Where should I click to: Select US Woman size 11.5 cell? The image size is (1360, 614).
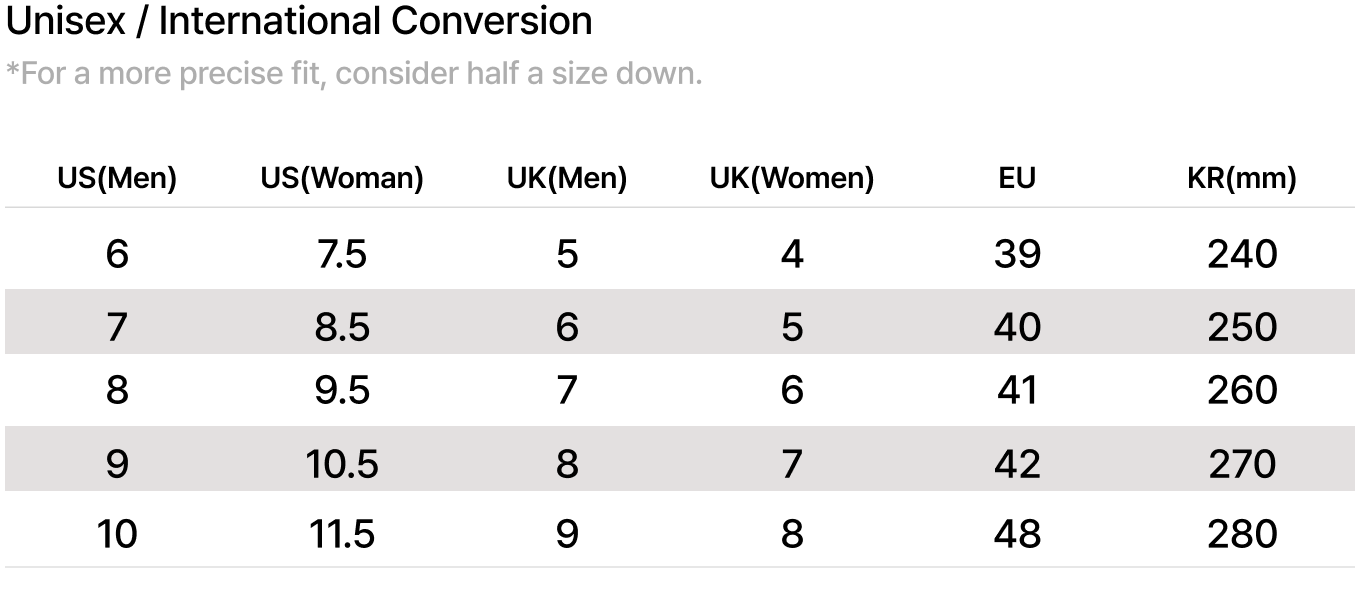point(342,534)
